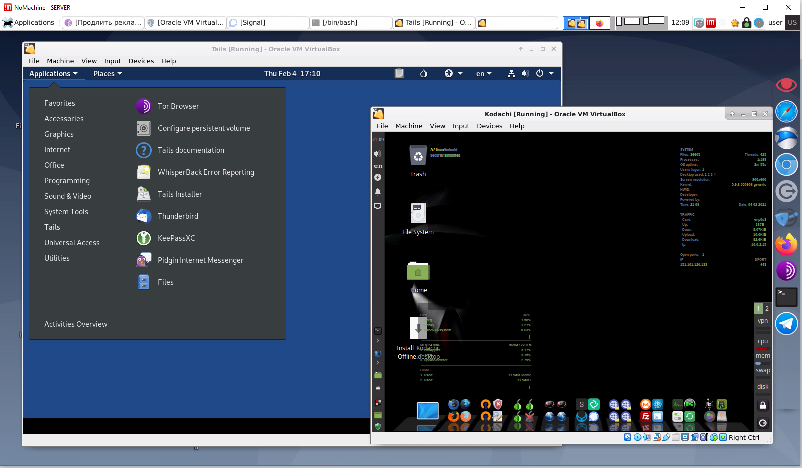
Task: Click the OpenPGP clipboard applet in Tails bar
Action: point(399,73)
